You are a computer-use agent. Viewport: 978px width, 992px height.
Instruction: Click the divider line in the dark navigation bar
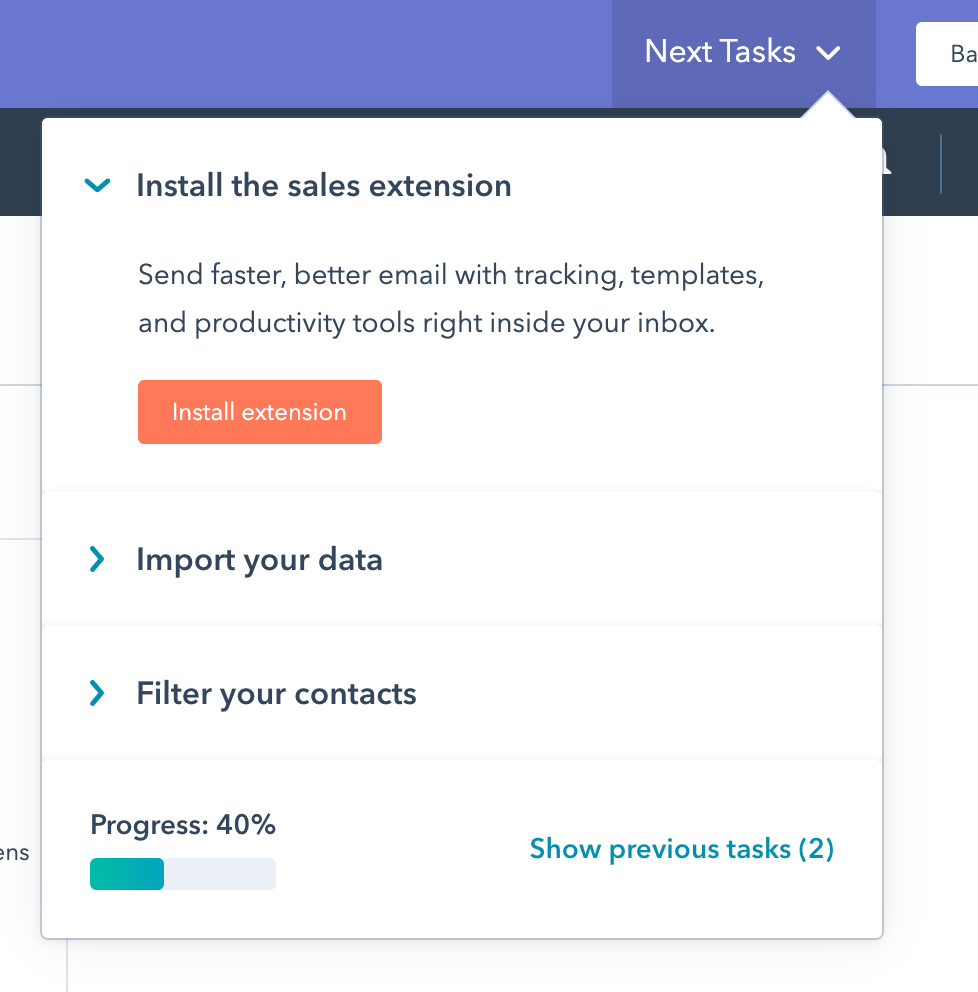(x=941, y=163)
